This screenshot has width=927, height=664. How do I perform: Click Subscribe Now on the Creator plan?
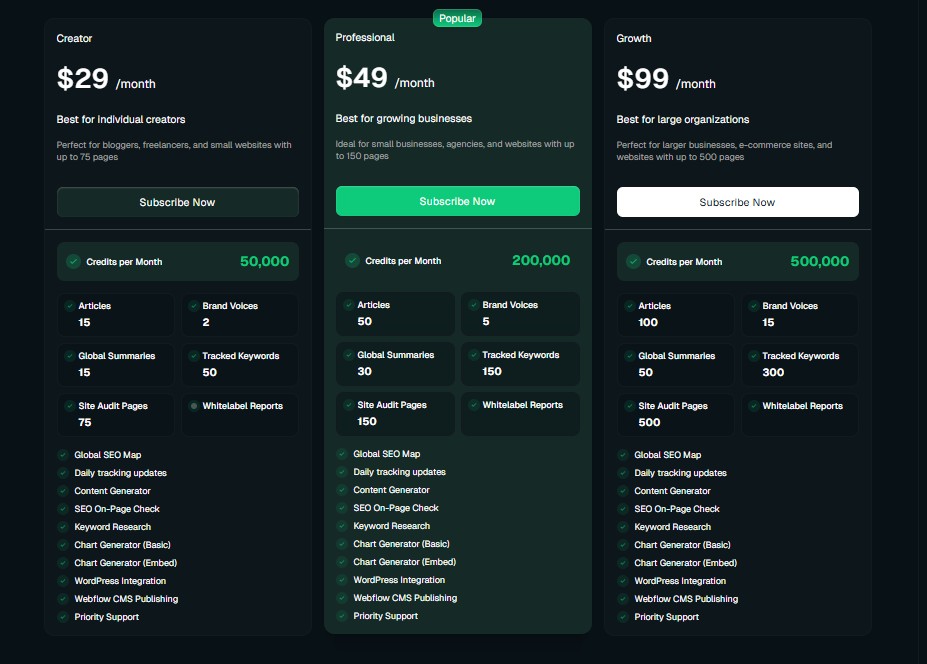[x=177, y=201]
